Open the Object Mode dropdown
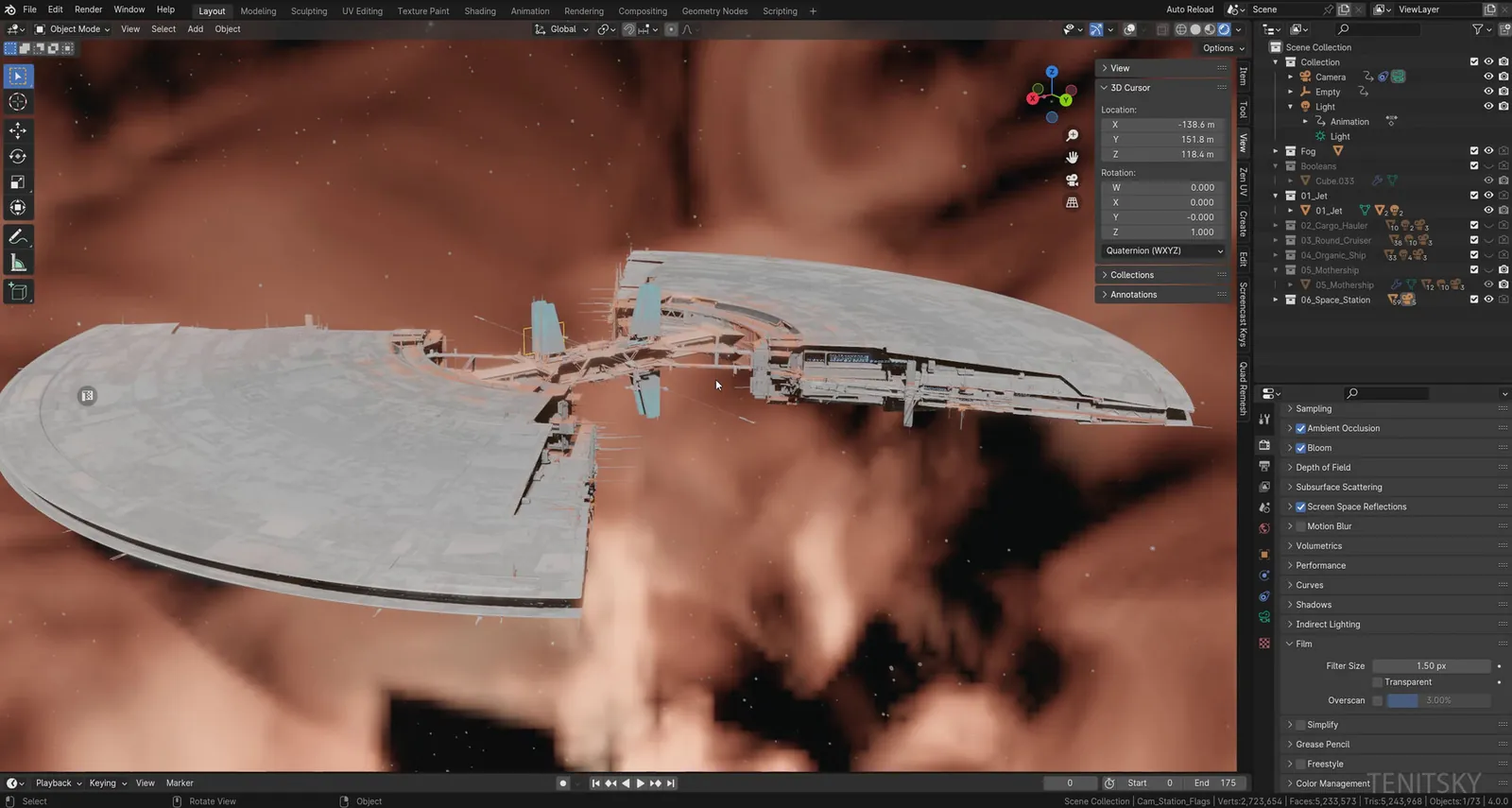1512x808 pixels. pyautogui.click(x=73, y=28)
